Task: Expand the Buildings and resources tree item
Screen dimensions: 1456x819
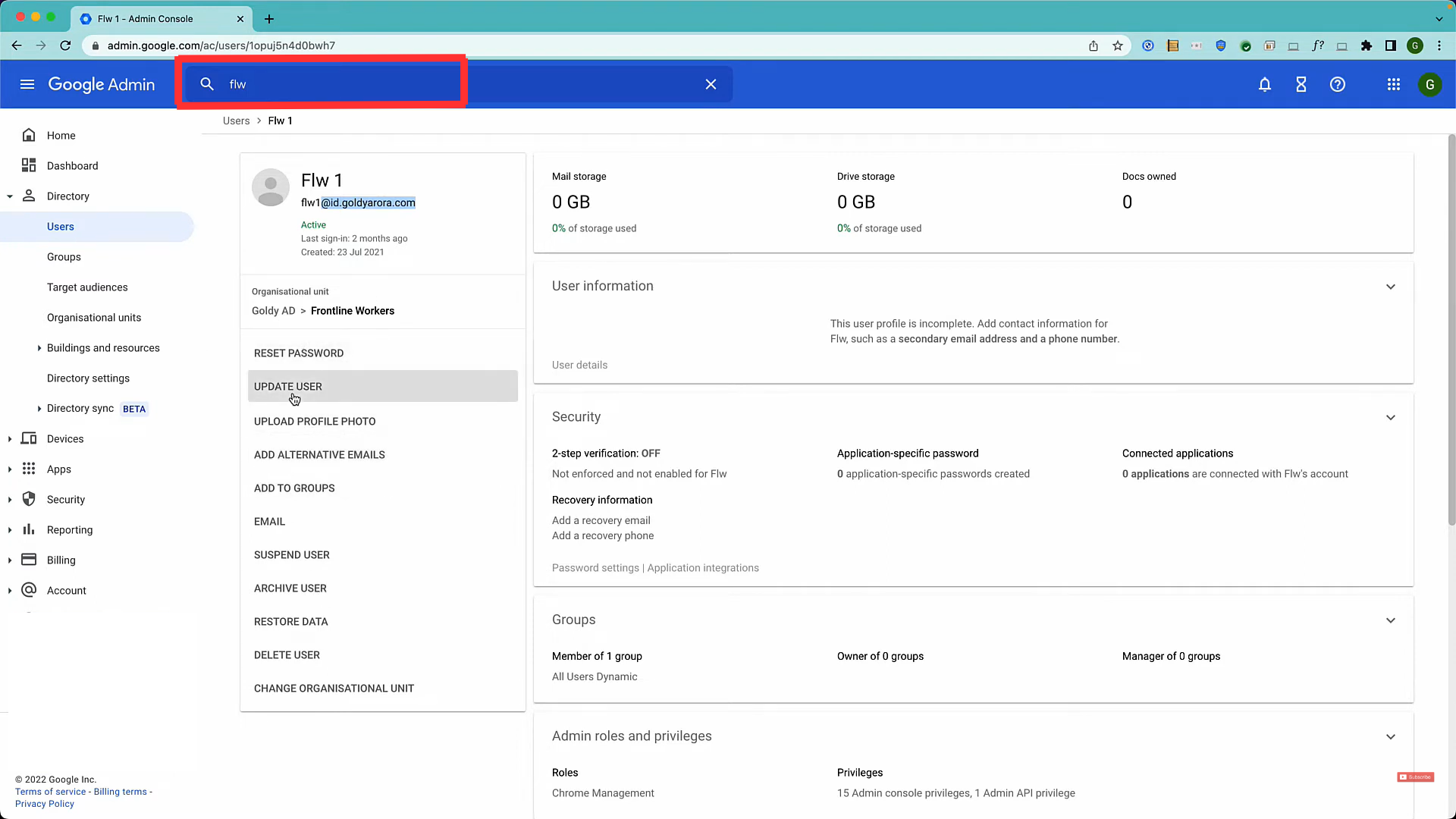Action: [x=39, y=348]
